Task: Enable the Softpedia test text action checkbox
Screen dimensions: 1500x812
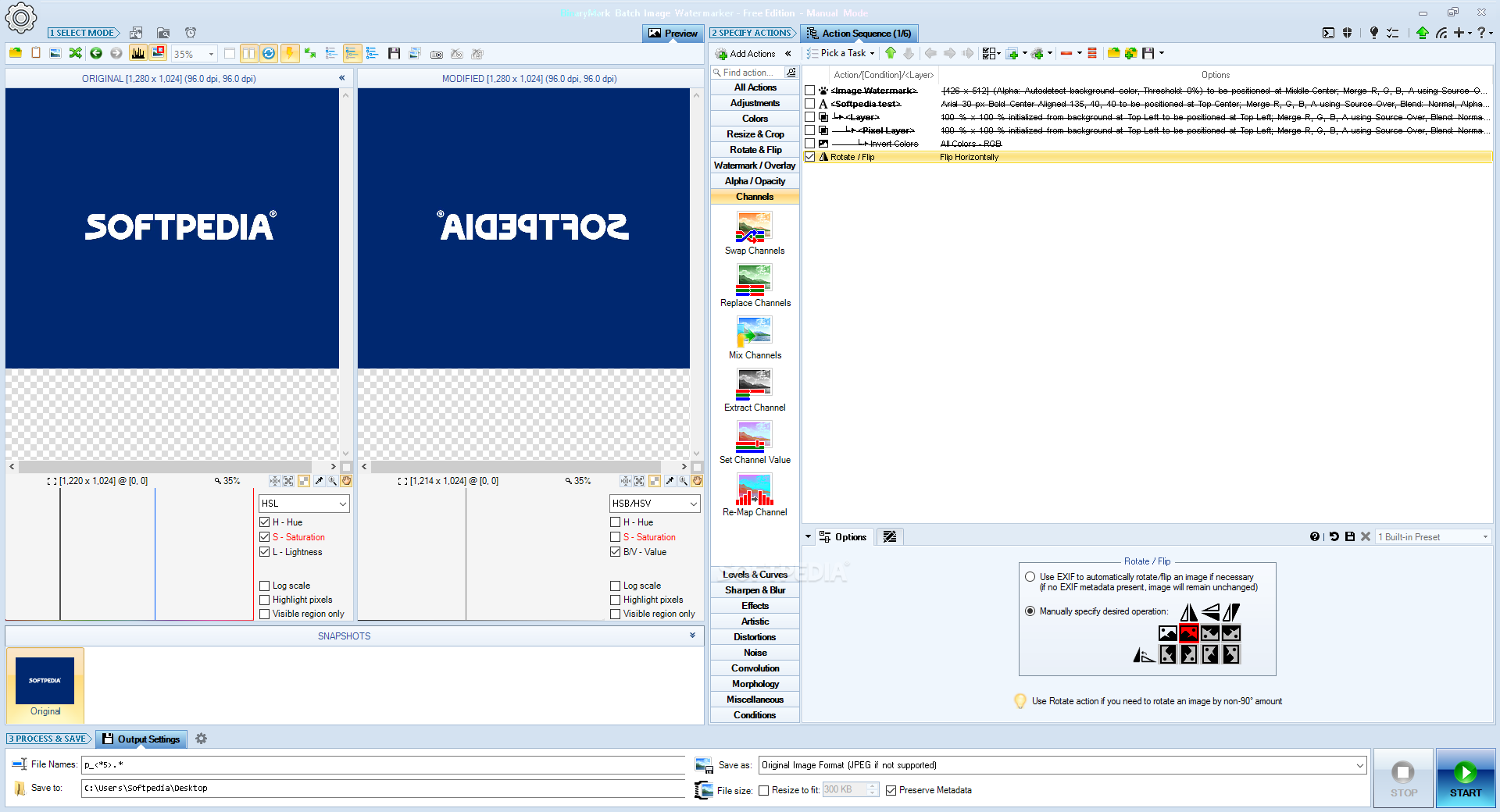Action: click(x=810, y=104)
